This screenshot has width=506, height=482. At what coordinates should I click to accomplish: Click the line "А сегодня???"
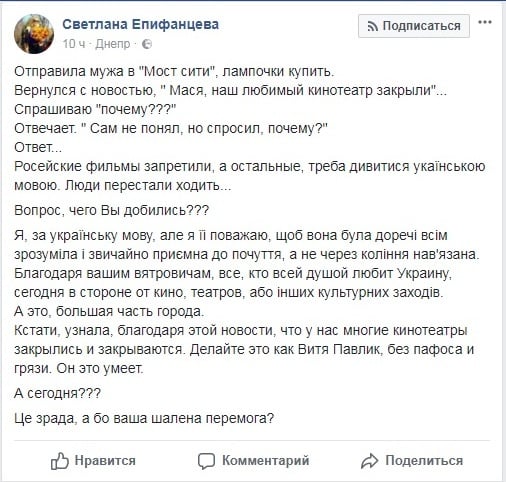[57, 393]
